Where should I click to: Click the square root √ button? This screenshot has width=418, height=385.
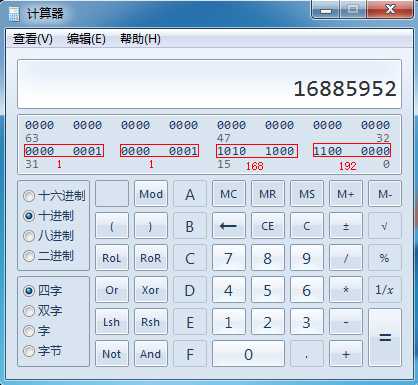[385, 226]
